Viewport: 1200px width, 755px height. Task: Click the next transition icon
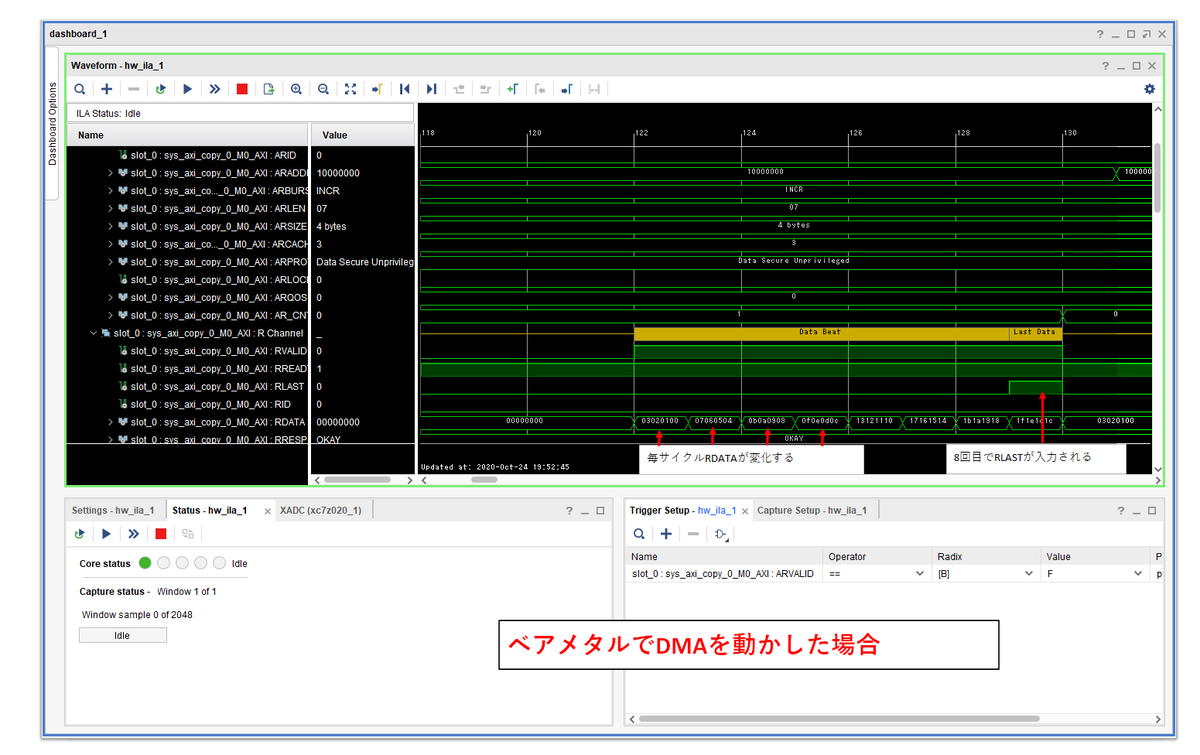point(486,89)
